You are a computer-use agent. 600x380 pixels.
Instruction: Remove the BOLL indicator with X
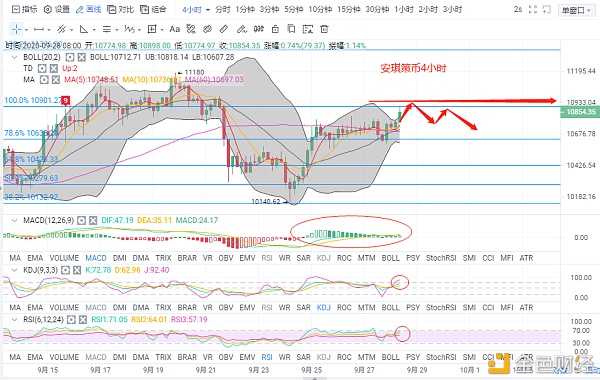pos(82,57)
